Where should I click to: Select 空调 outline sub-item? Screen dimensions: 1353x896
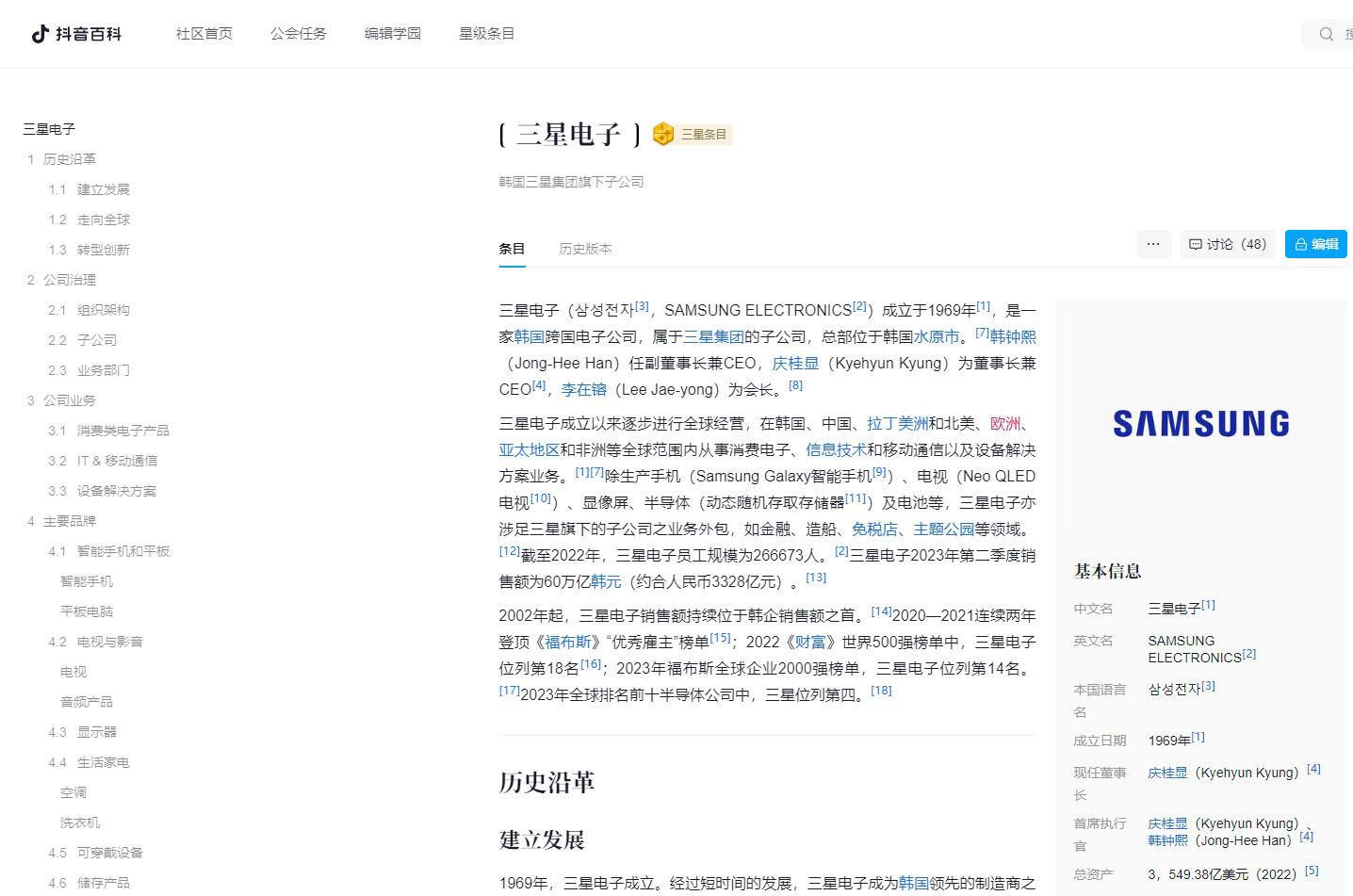73,792
